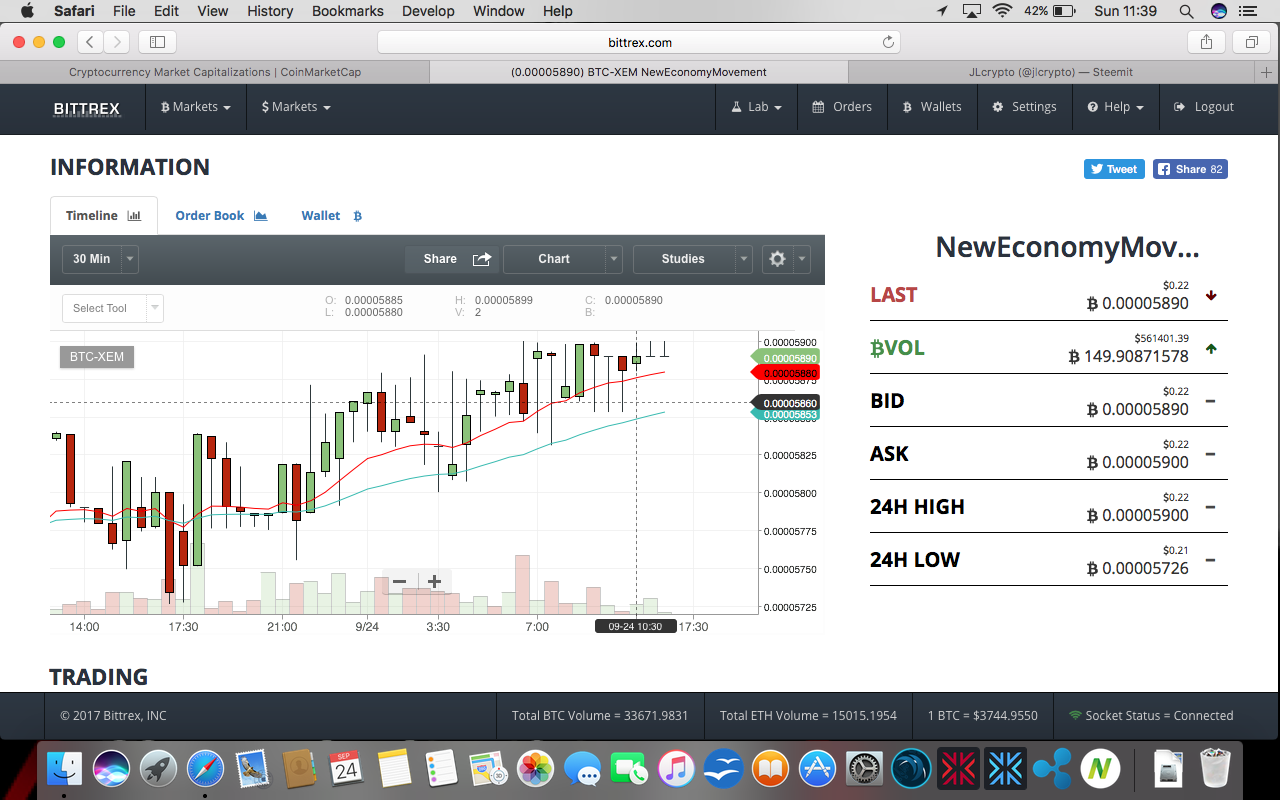Click the chart Share button
Image resolution: width=1280 pixels, height=800 pixels.
pyautogui.click(x=452, y=259)
